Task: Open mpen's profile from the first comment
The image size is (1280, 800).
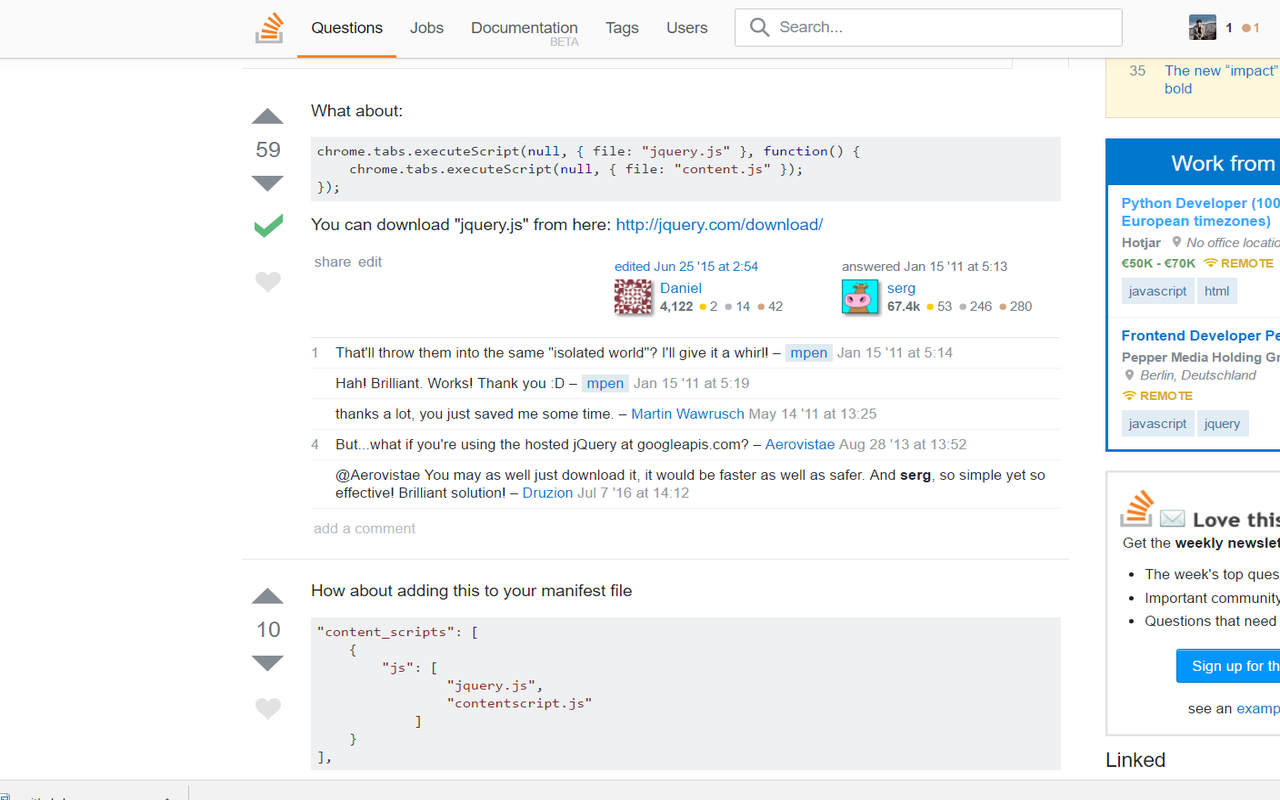Action: pos(809,353)
